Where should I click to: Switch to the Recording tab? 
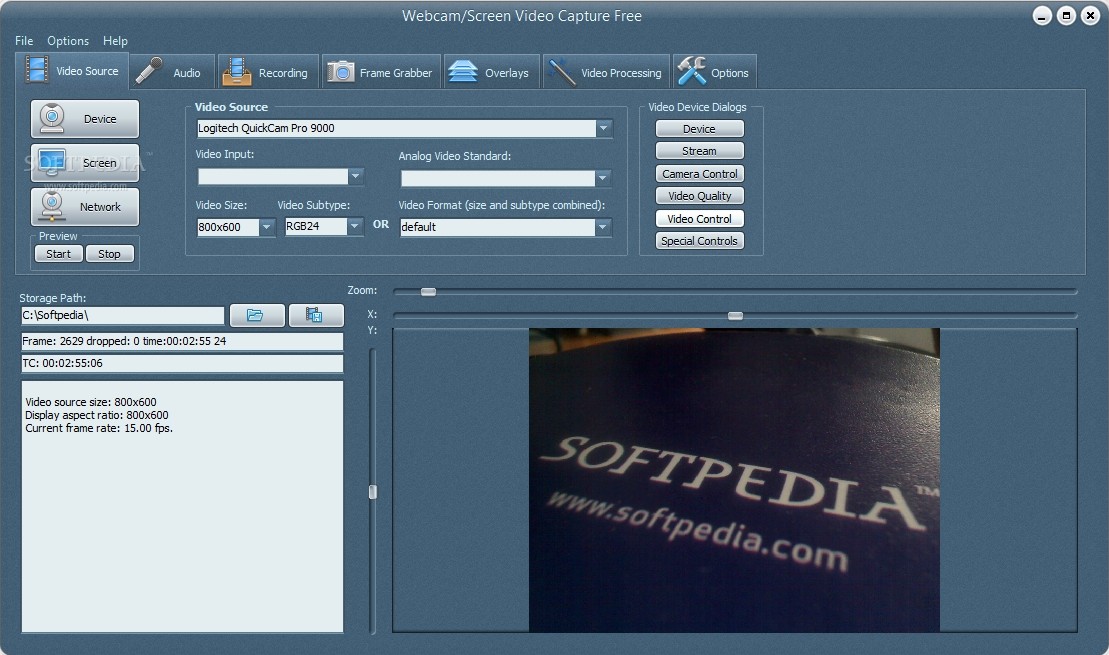point(267,71)
